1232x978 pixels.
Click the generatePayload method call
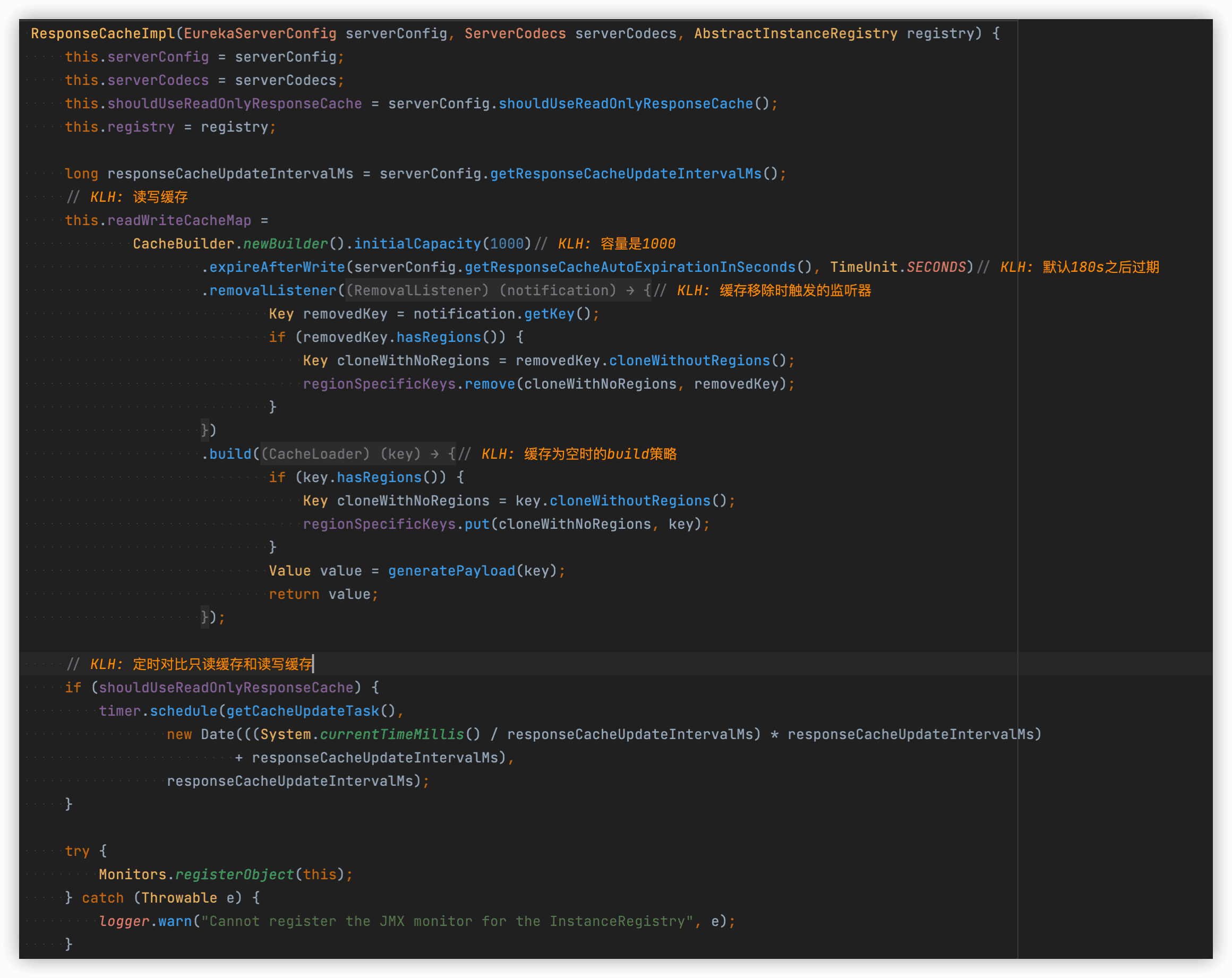click(451, 571)
